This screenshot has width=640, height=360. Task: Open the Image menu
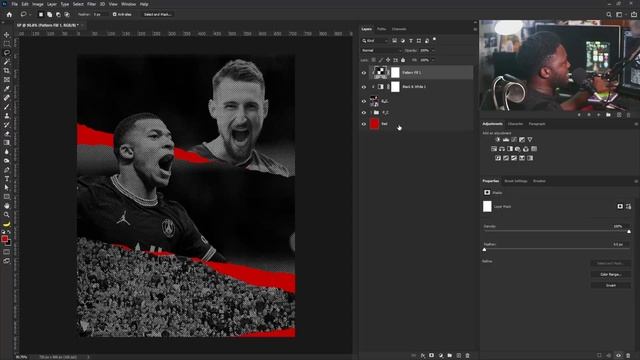38,4
